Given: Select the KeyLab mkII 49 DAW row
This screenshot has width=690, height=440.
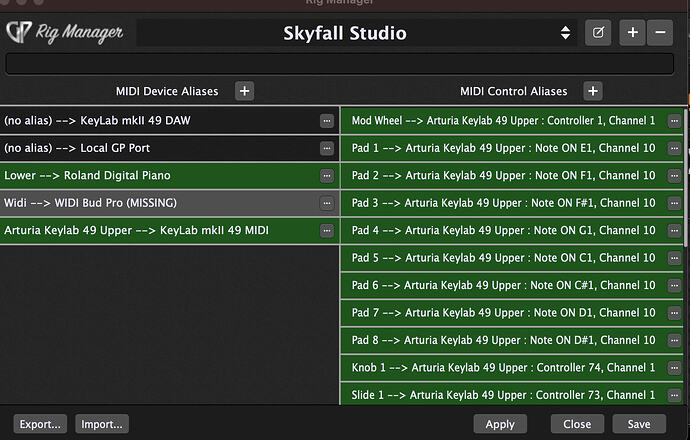Looking at the screenshot, I should 169,121.
